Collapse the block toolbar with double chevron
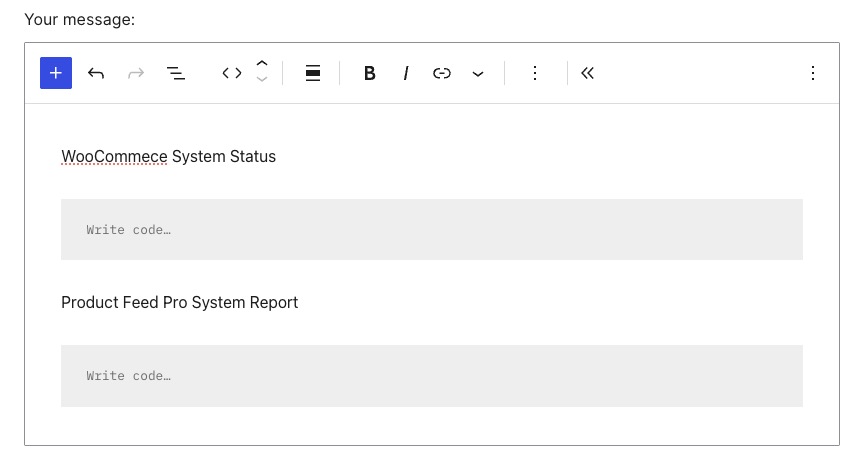 [587, 73]
